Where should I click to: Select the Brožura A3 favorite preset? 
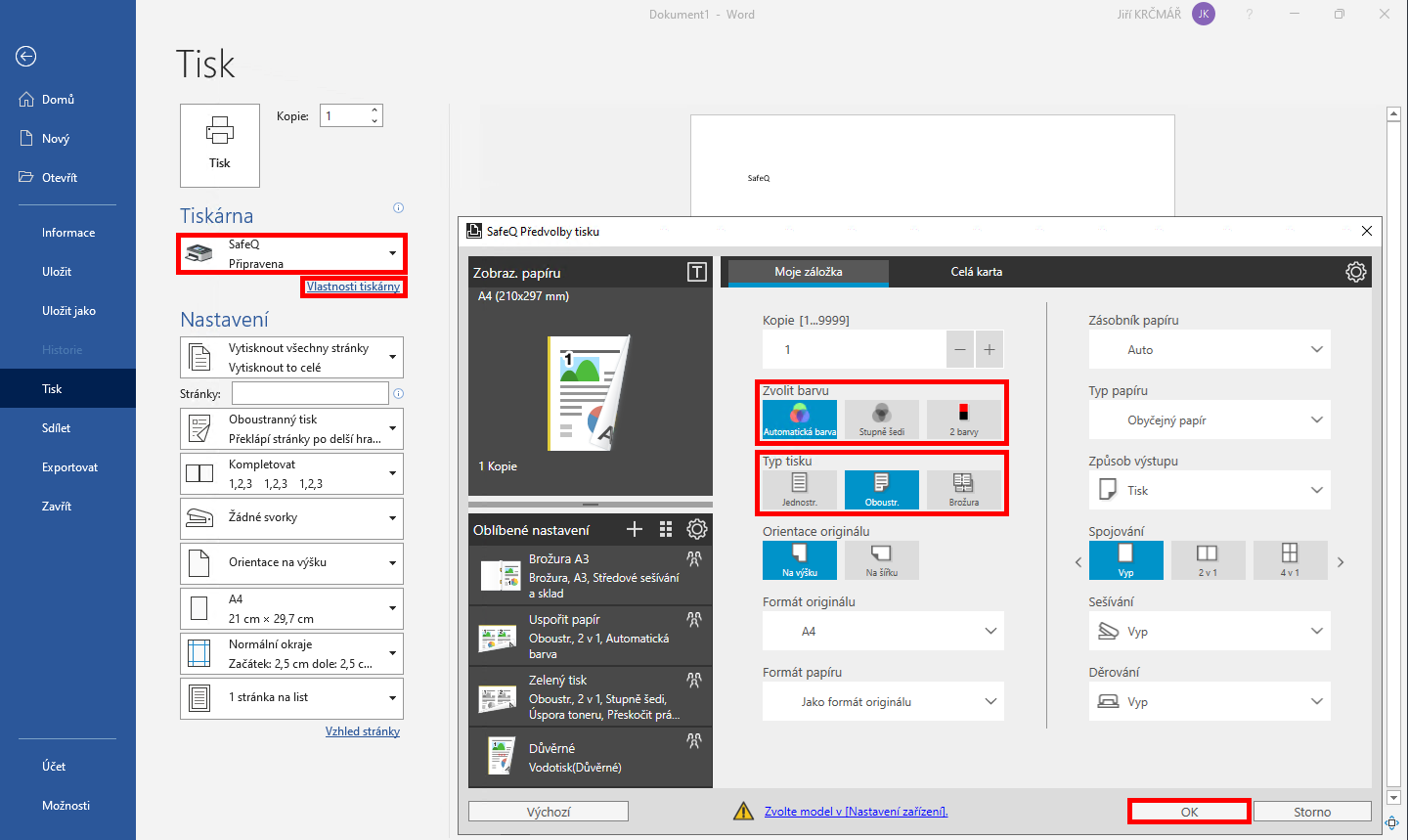(591, 575)
